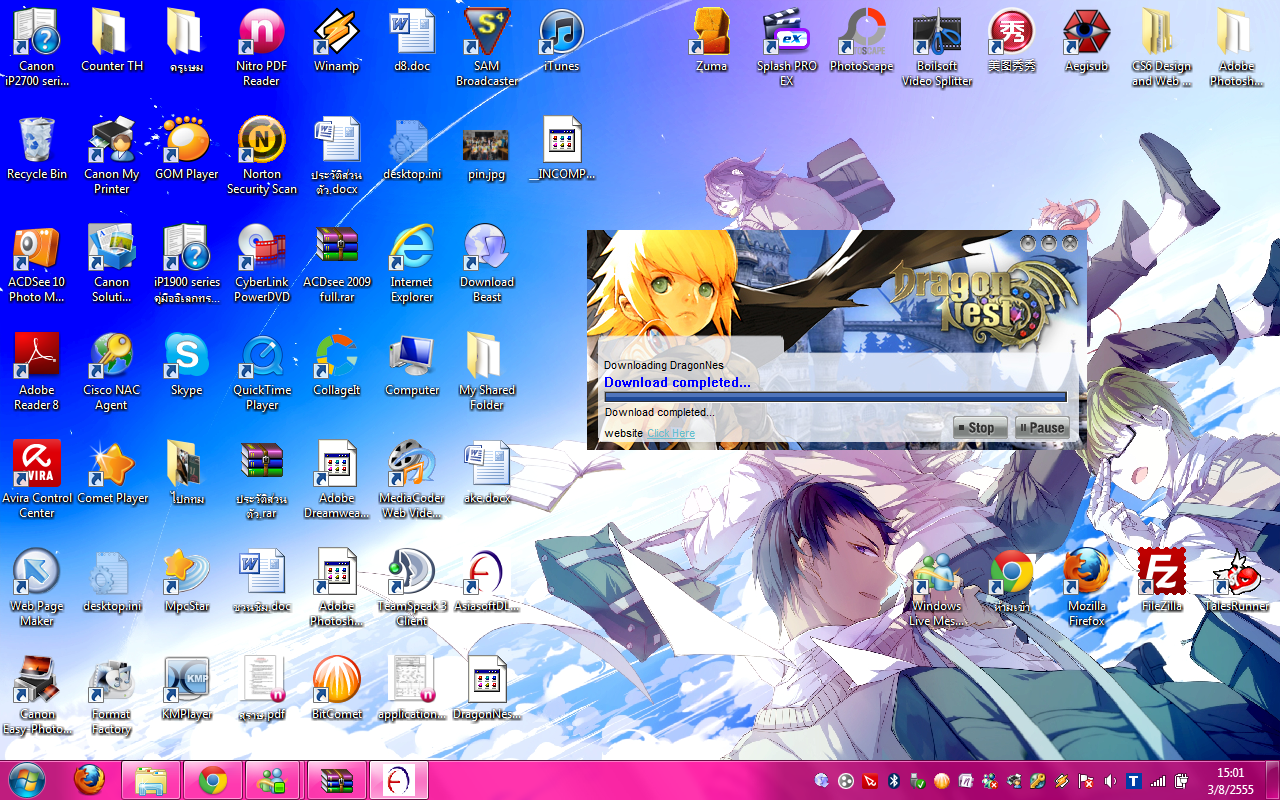
Task: Select the Winamp shortcut
Action: (x=336, y=40)
